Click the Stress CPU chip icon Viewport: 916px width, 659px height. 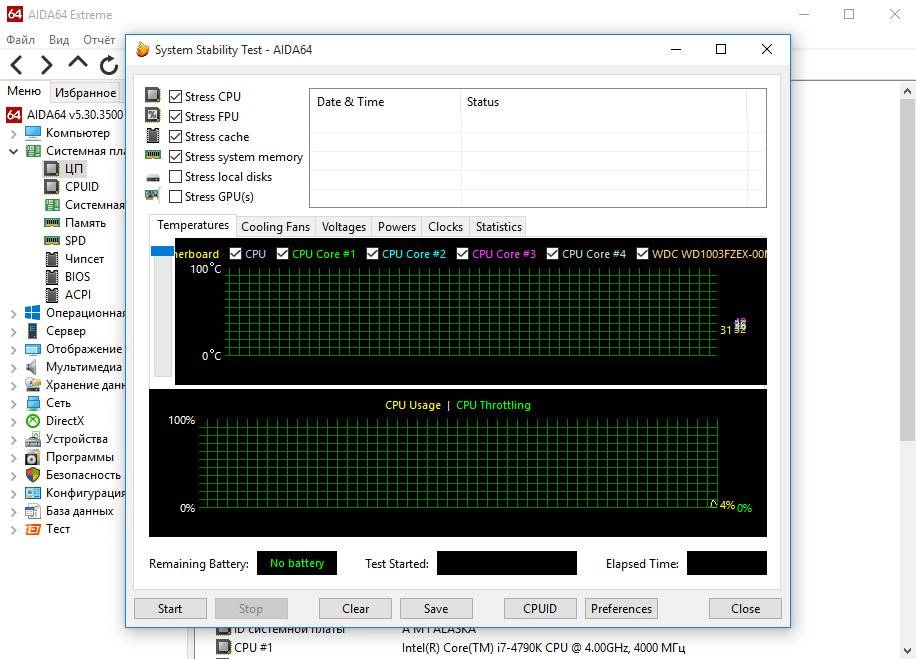(x=152, y=95)
